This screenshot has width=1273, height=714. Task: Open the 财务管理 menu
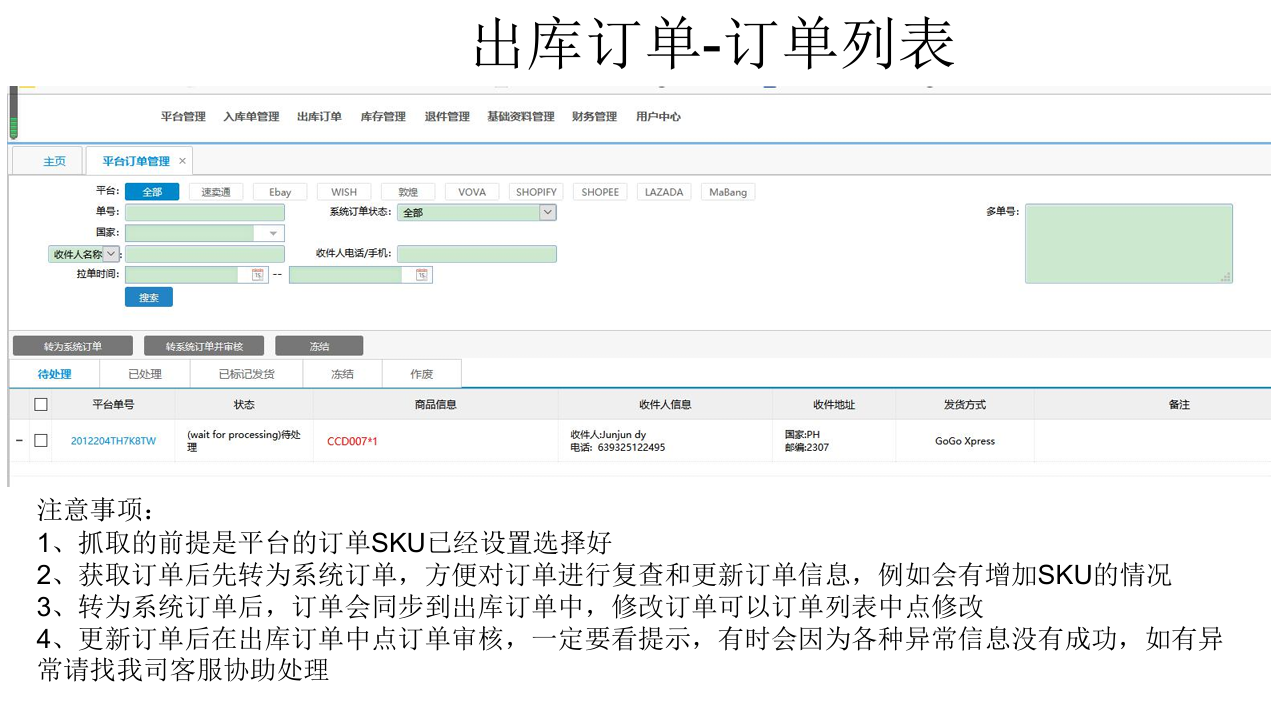(595, 117)
